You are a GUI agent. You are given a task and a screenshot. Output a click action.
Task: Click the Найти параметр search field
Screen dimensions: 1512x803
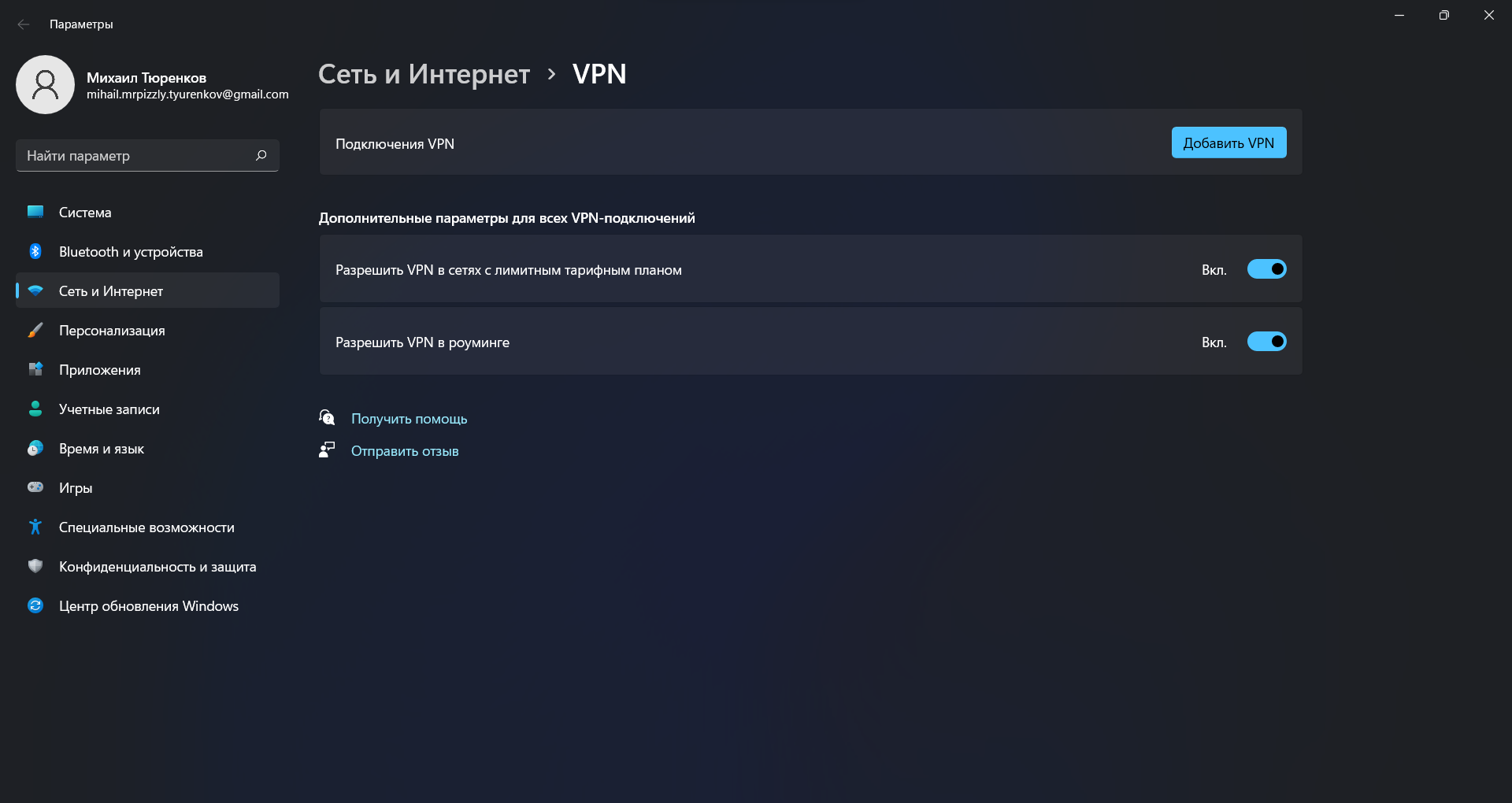(x=147, y=155)
